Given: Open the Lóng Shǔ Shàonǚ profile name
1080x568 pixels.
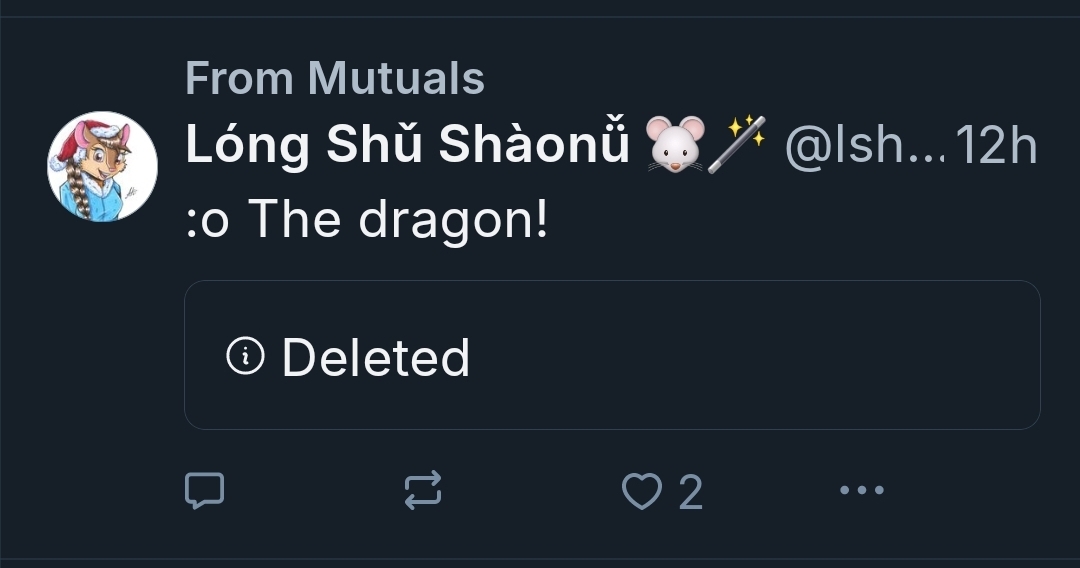Looking at the screenshot, I should point(407,147).
